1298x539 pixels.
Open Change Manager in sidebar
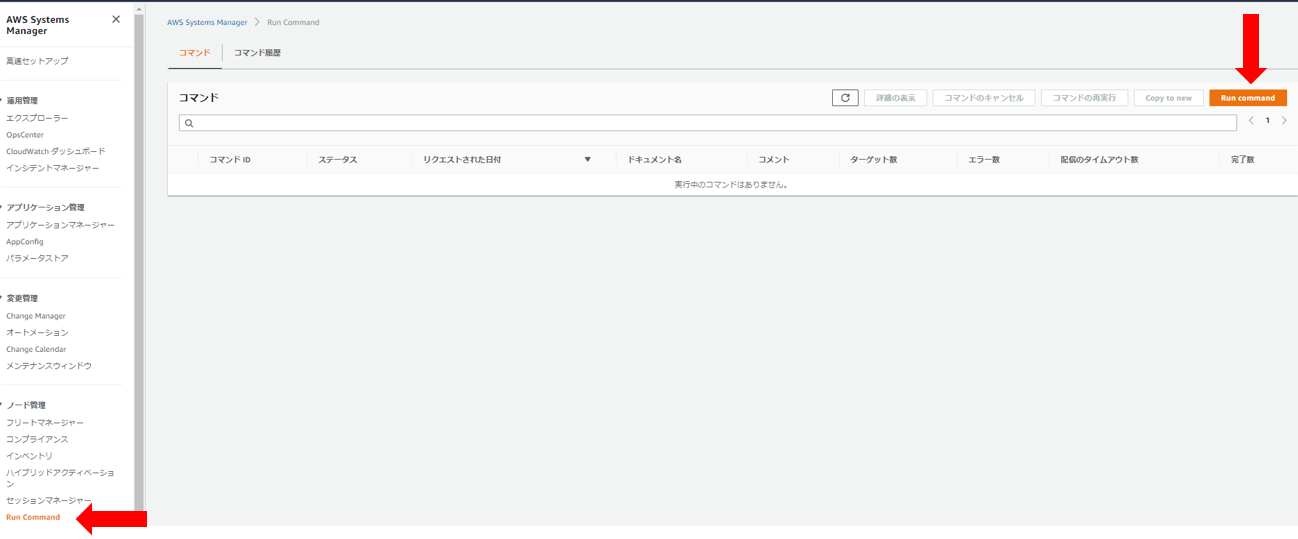pyautogui.click(x=36, y=316)
